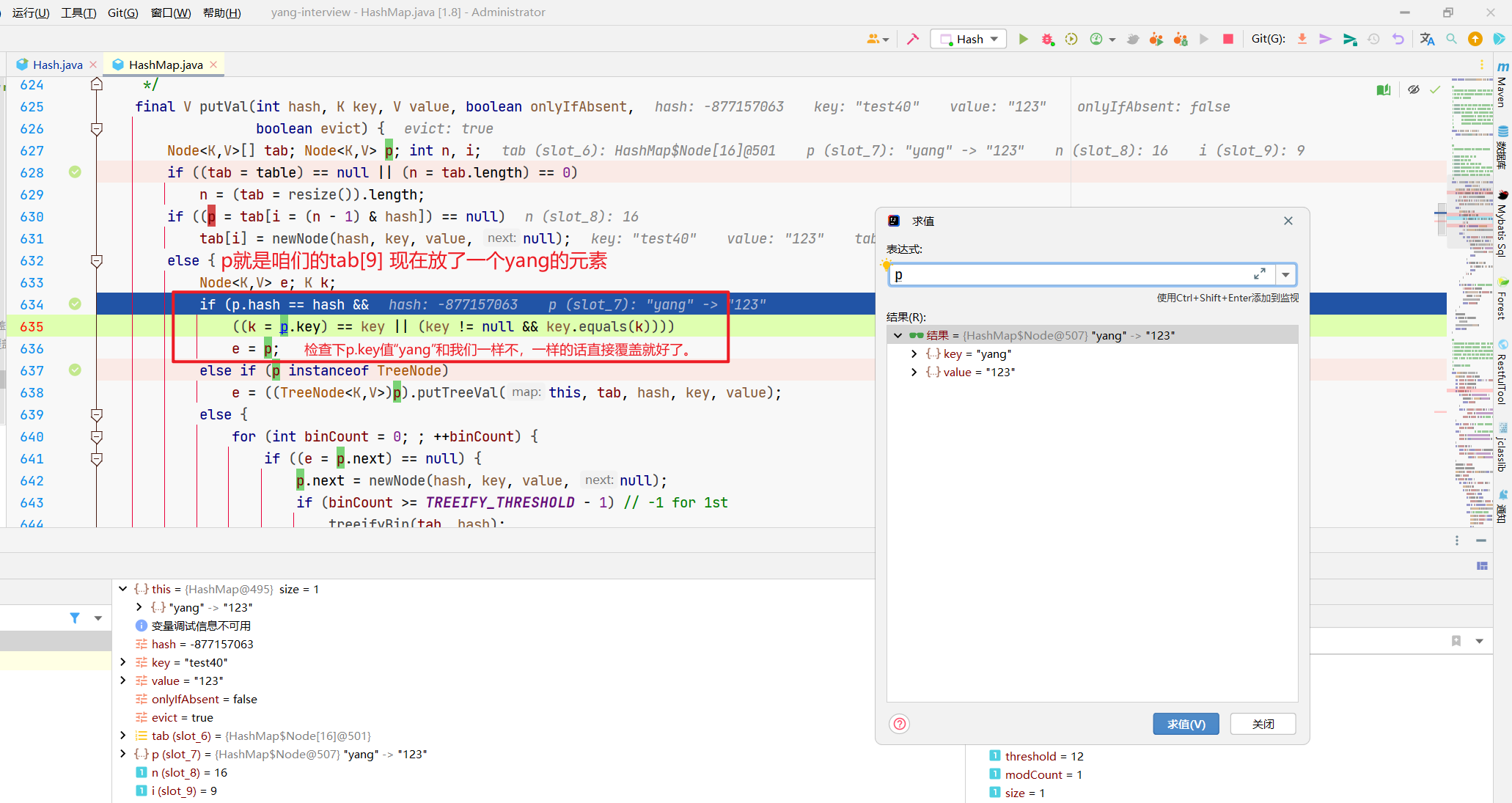This screenshot has height=803, width=1512.
Task: Click the 求值(V) evaluate button
Action: tap(1186, 724)
